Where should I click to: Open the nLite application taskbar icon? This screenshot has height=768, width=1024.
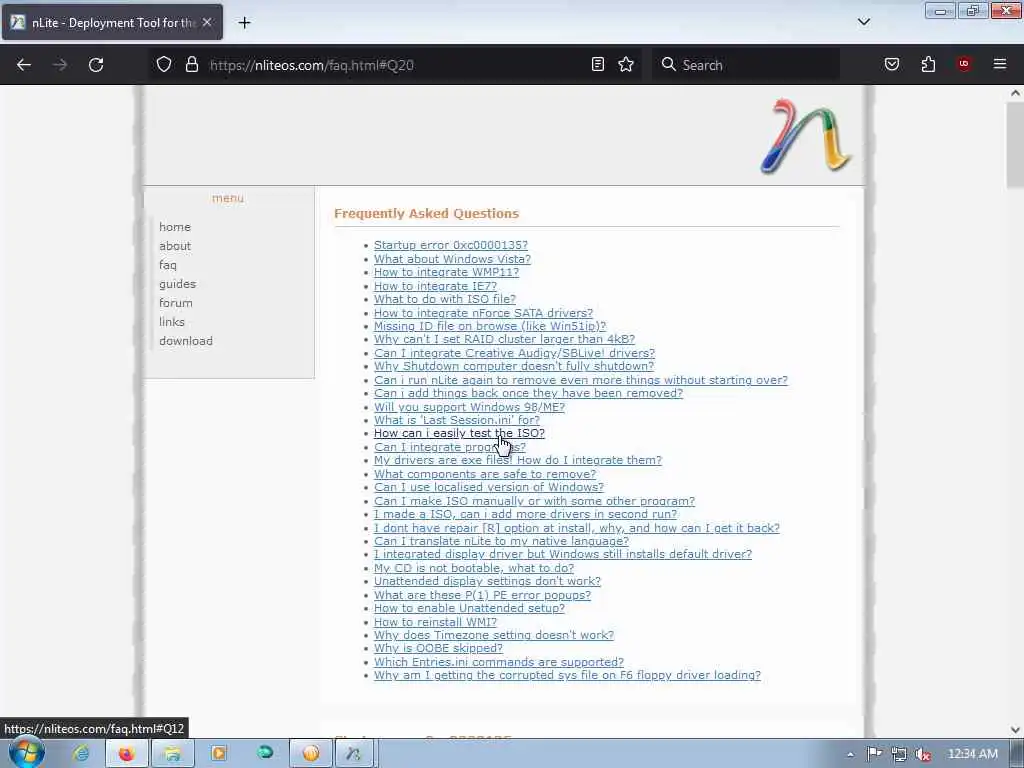[353, 754]
